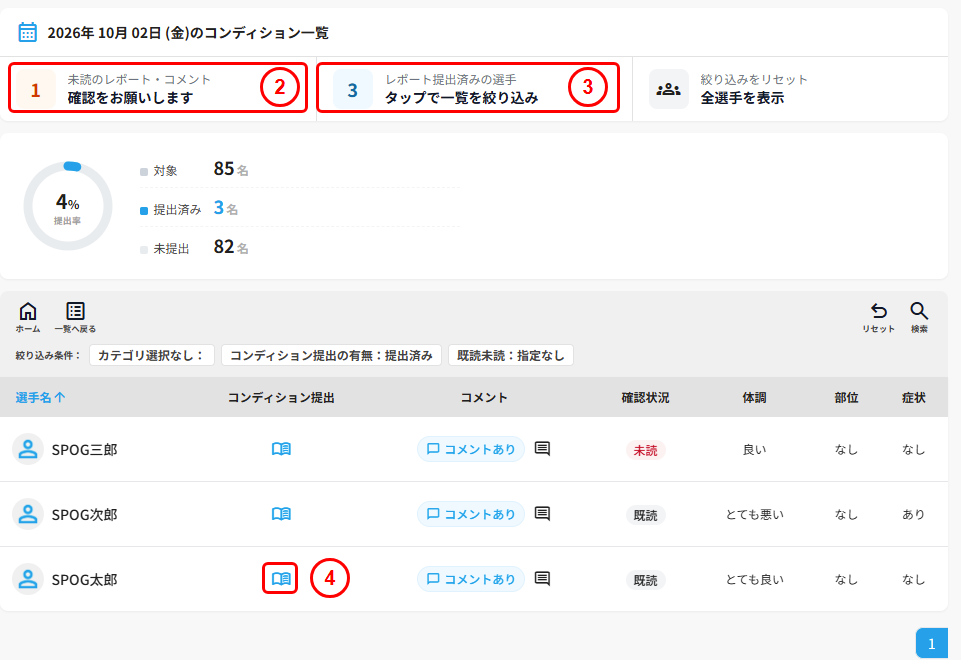Open コメントあり button for SPOG三郎
This screenshot has width=961, height=660.
[x=471, y=449]
